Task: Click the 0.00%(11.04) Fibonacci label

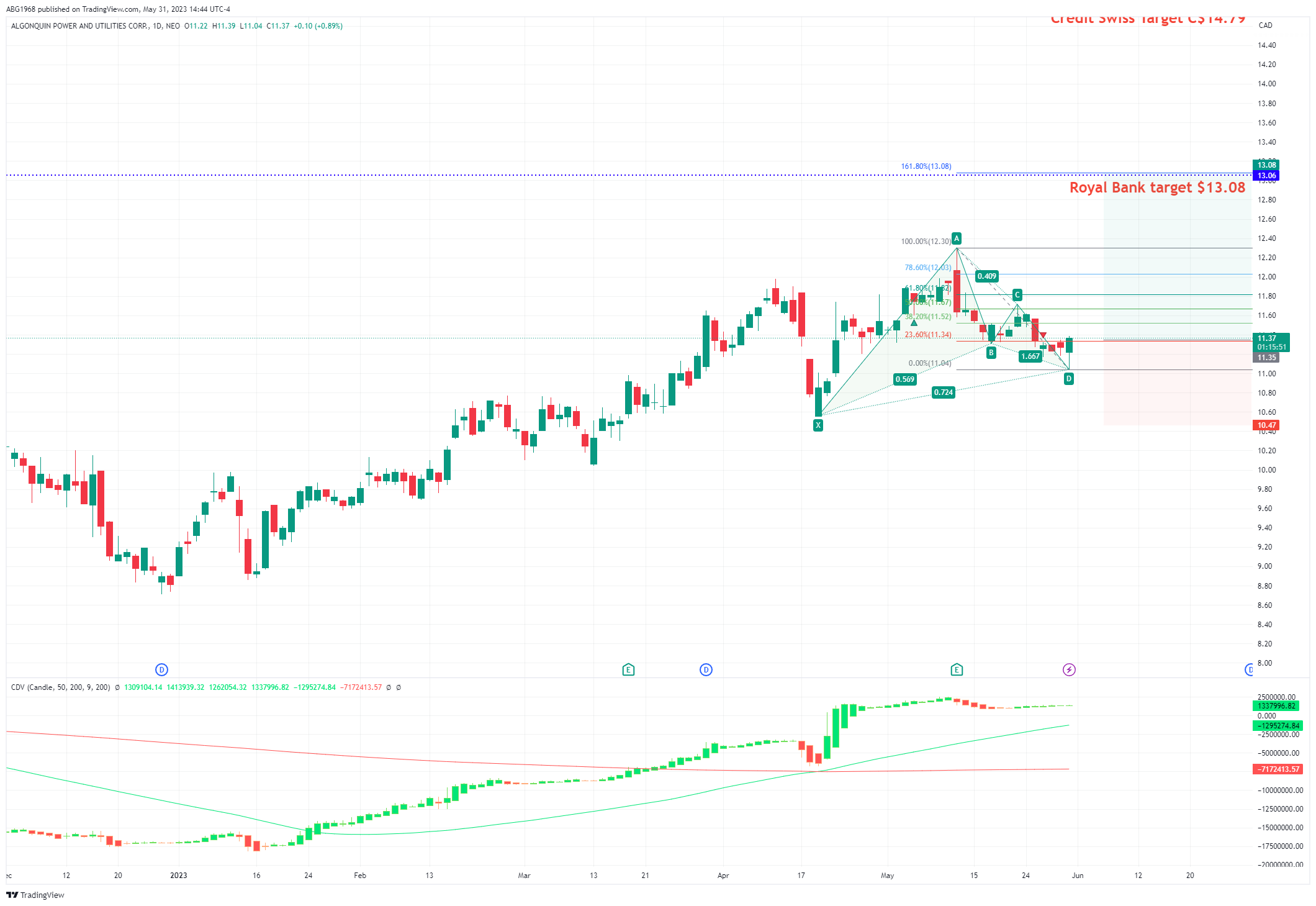Action: tap(930, 363)
